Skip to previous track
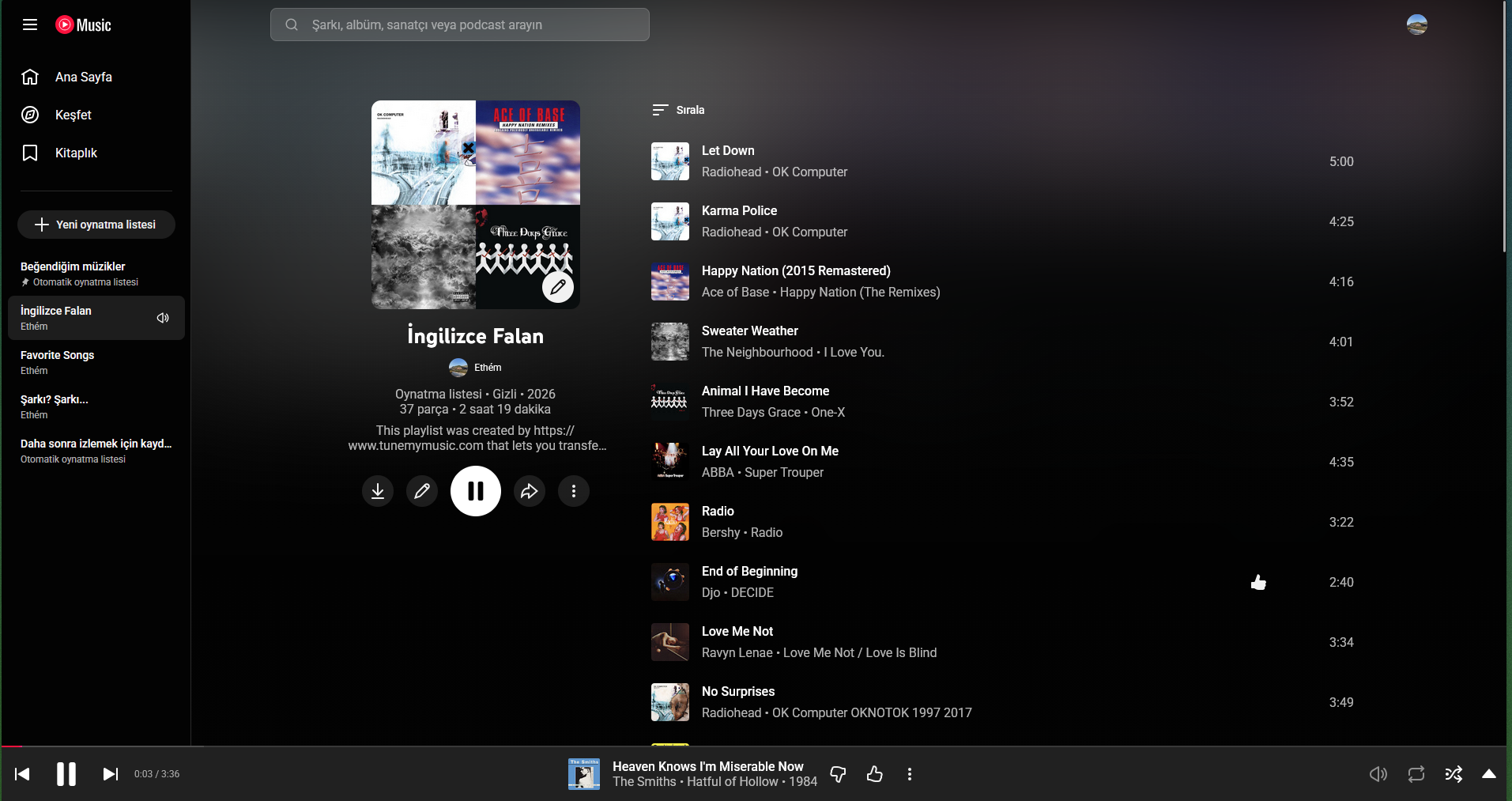Image resolution: width=1512 pixels, height=801 pixels. (22, 774)
